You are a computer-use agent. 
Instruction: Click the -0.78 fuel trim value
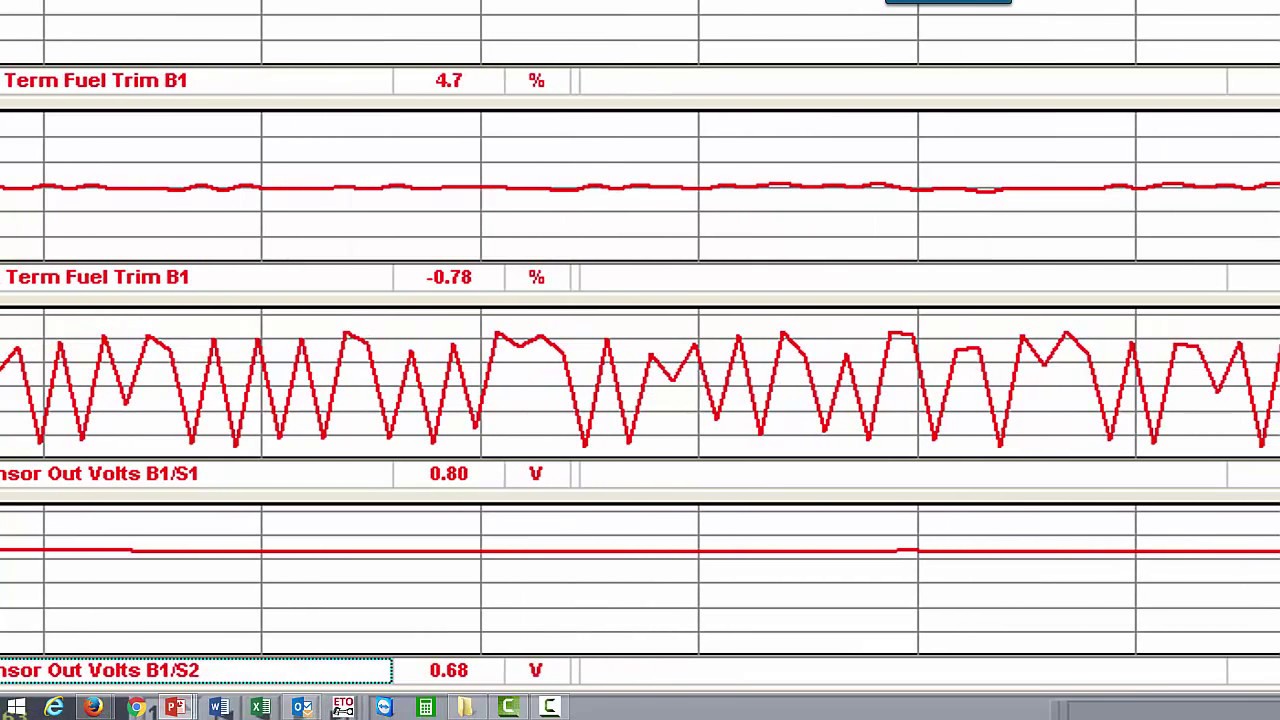[449, 277]
